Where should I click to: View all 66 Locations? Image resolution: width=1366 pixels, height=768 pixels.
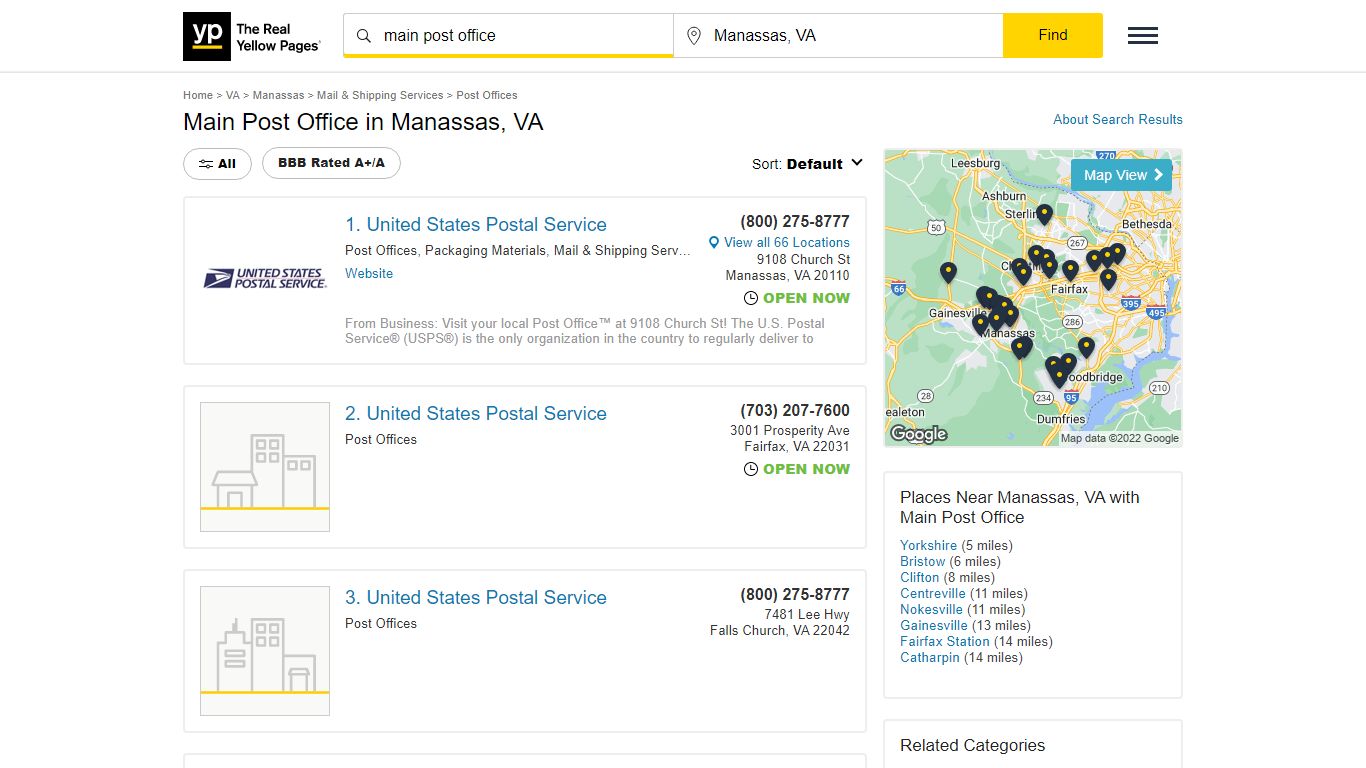pos(787,243)
